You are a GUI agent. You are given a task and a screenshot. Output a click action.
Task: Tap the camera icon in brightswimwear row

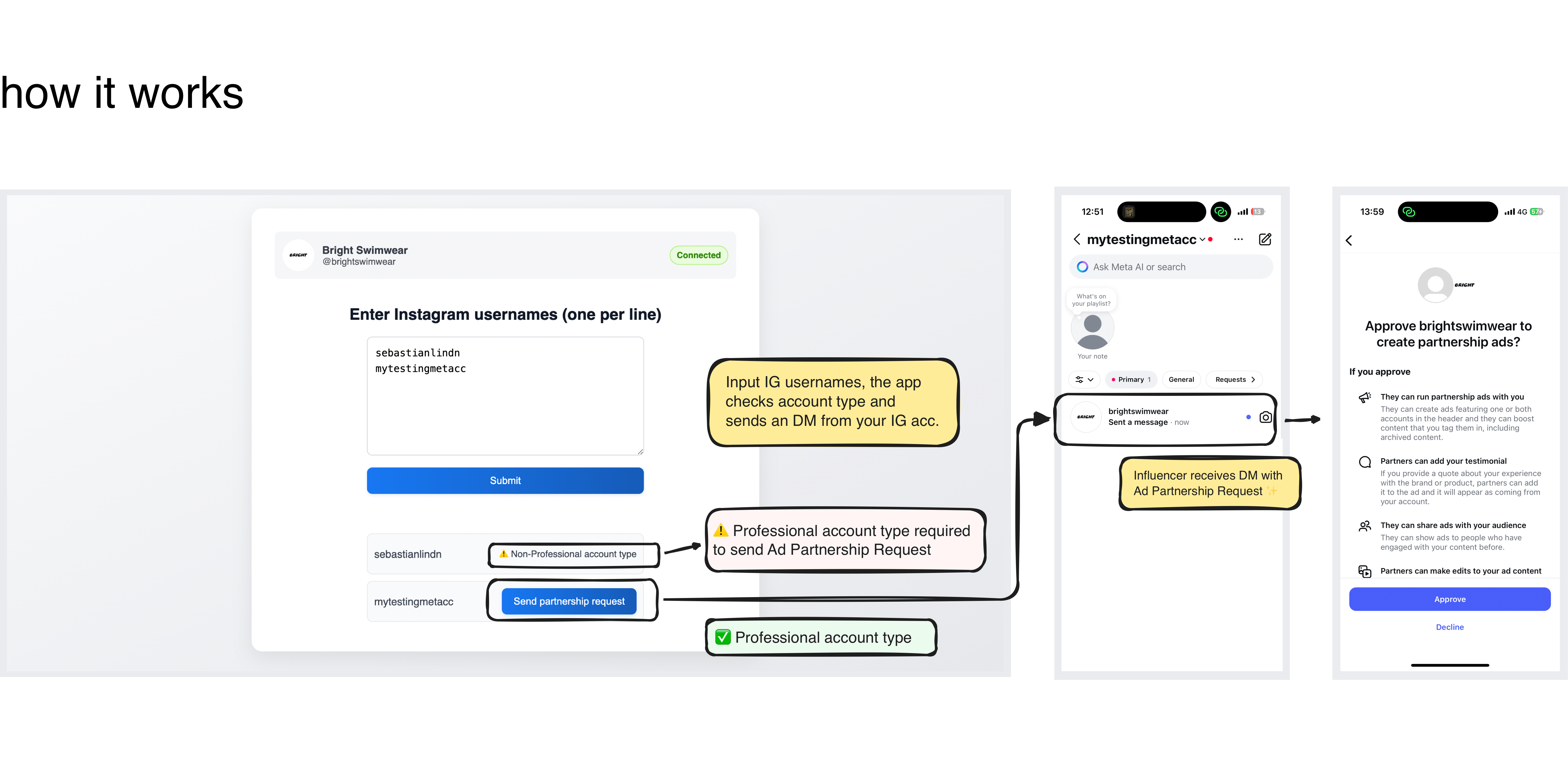point(1265,417)
